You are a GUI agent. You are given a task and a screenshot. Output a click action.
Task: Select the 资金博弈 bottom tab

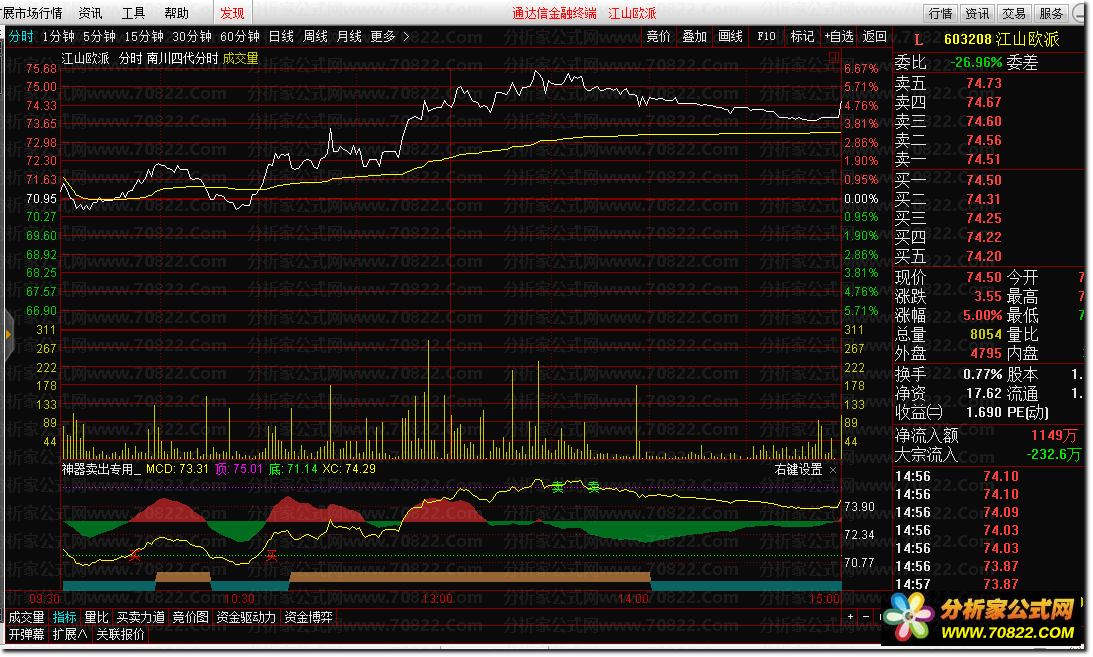(309, 617)
